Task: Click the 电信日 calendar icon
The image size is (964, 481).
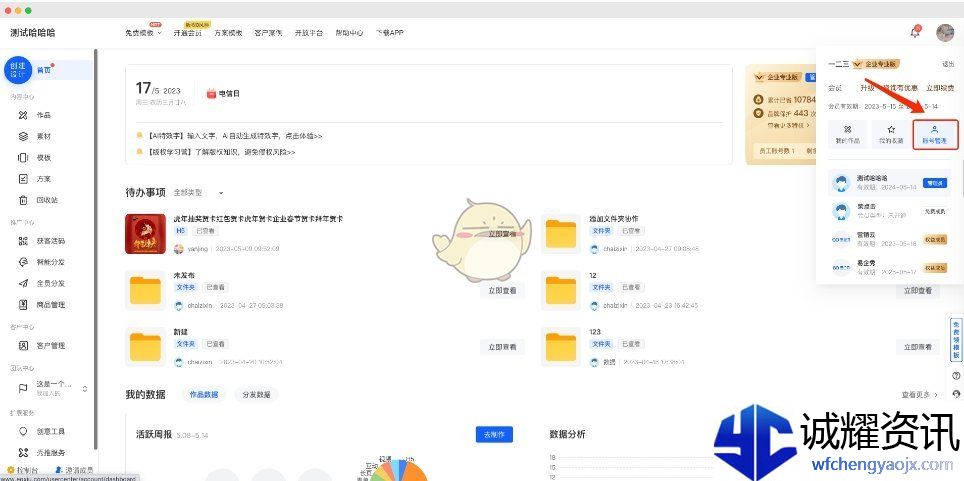Action: tap(211, 93)
